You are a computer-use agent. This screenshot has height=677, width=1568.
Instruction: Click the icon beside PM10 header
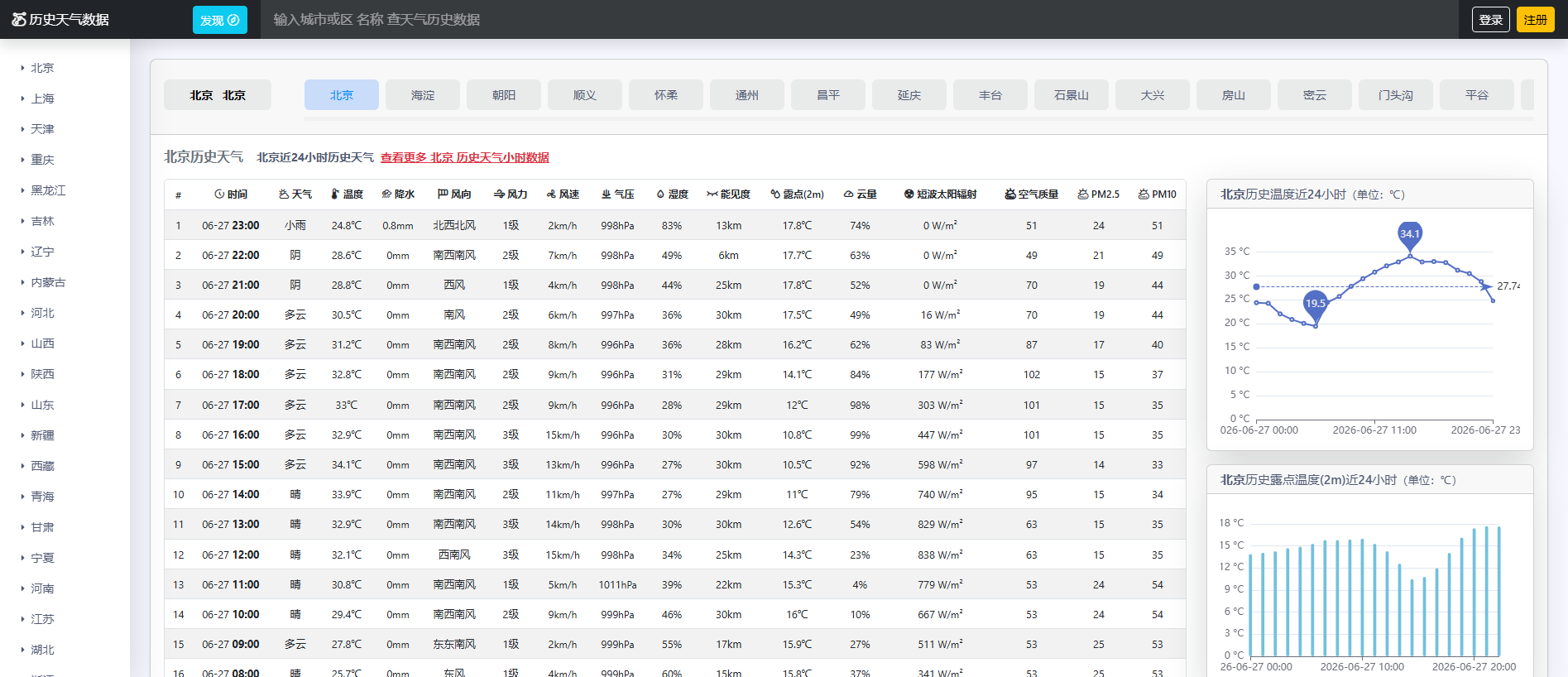coord(1144,194)
